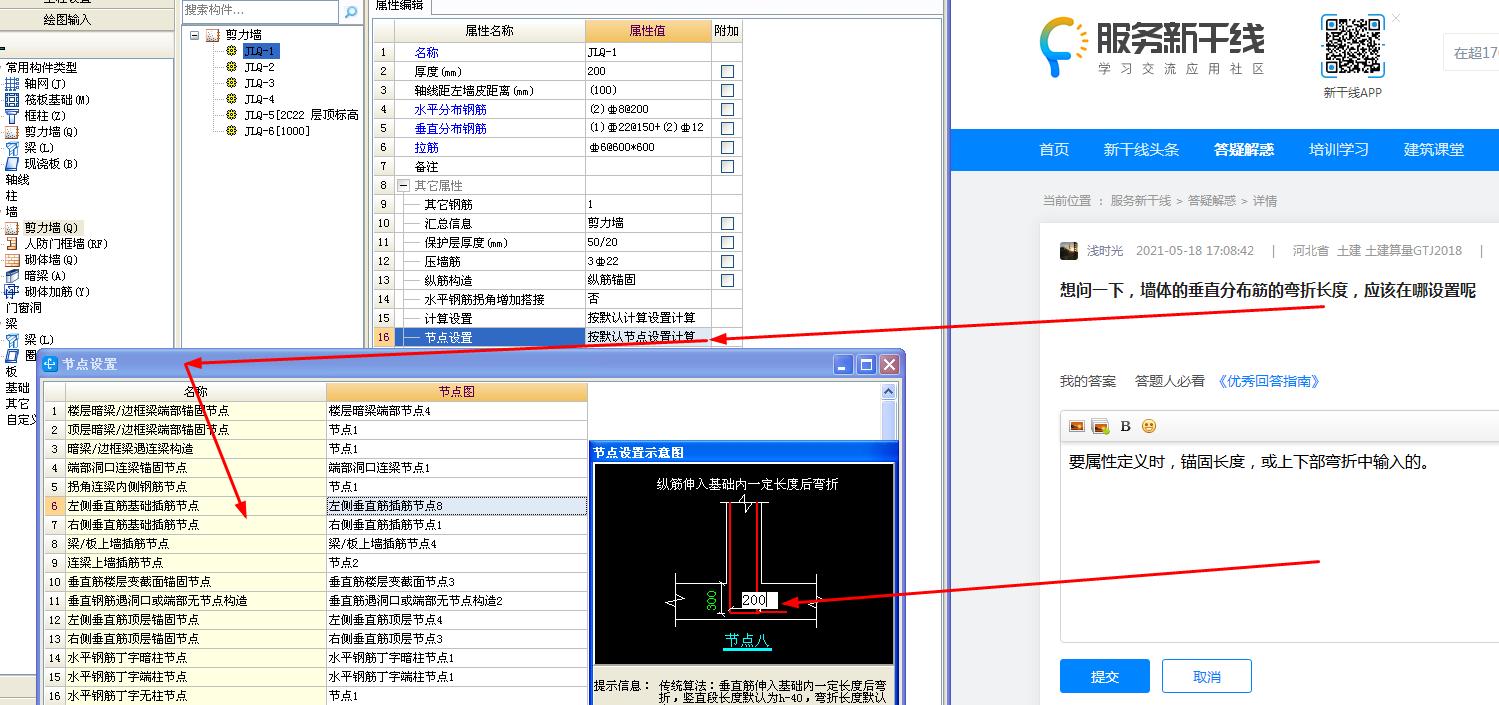
Task: Select 砌体墙(Q) component type
Action: tap(41, 260)
